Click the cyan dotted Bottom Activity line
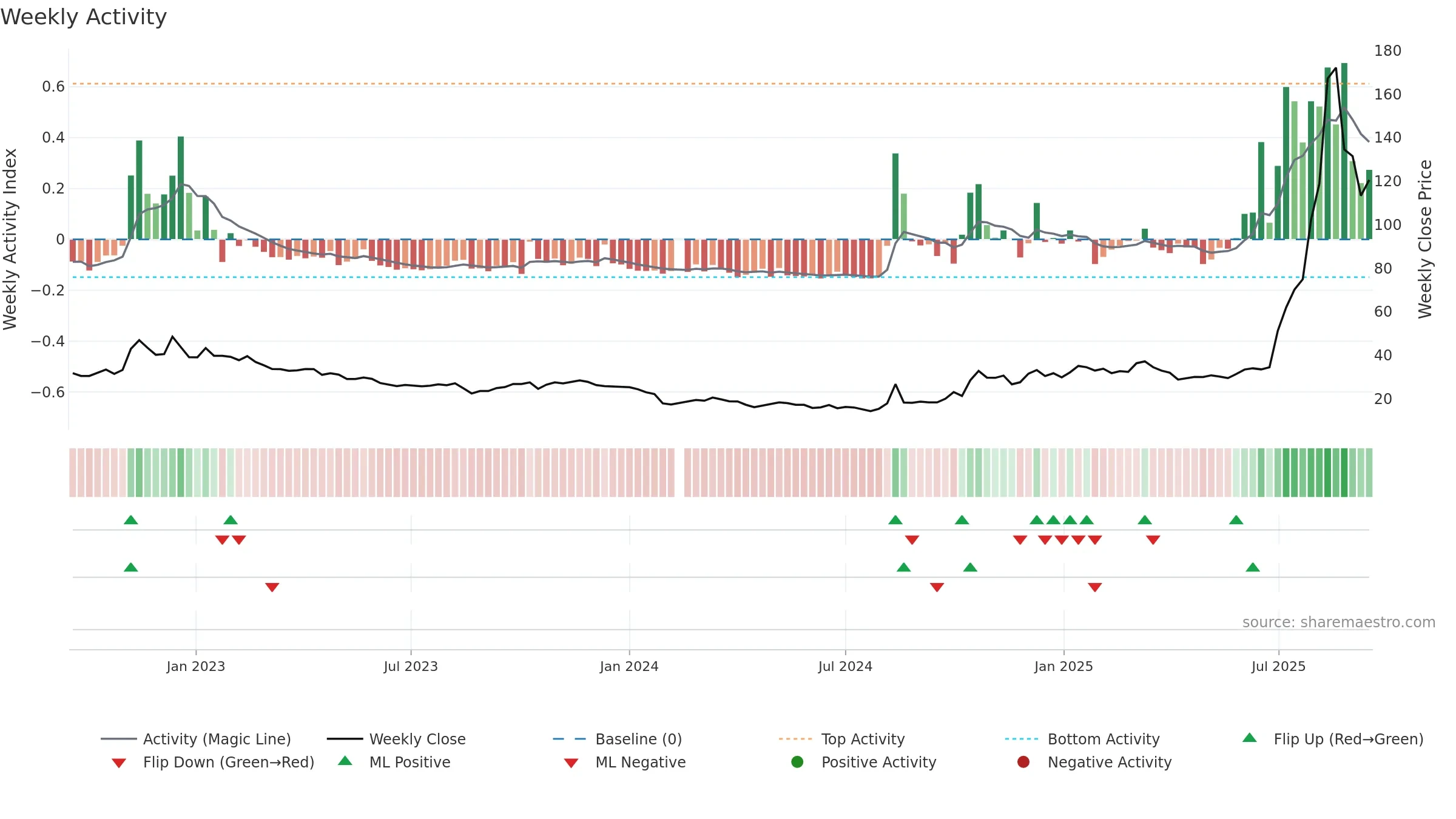The width and height of the screenshot is (1456, 819). (x=721, y=277)
